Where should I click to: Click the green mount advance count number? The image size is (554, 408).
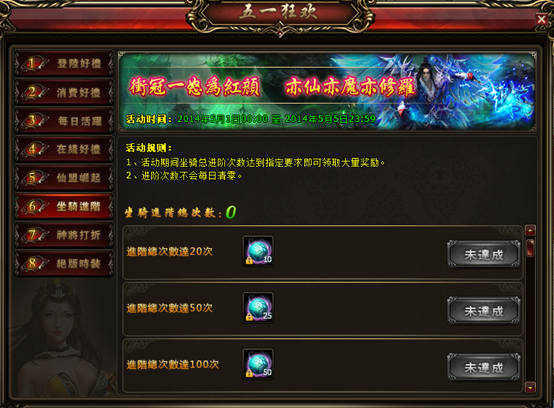pyautogui.click(x=231, y=212)
